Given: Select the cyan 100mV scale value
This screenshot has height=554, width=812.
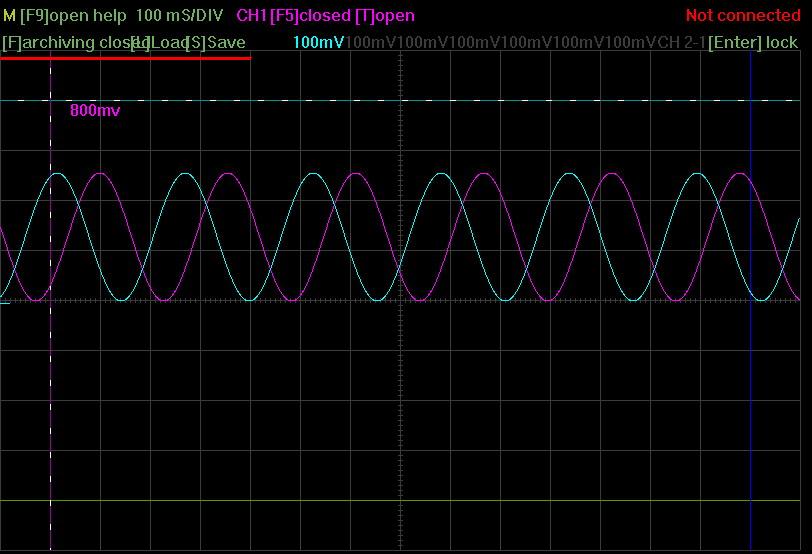Looking at the screenshot, I should (x=318, y=42).
